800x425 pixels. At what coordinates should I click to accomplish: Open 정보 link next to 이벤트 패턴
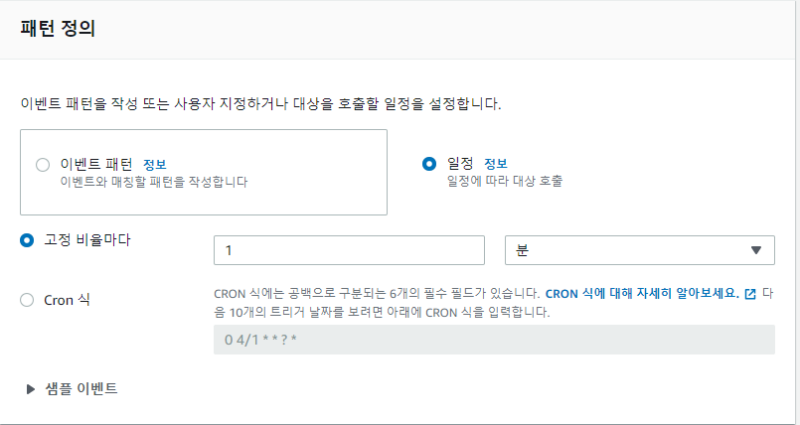pos(155,164)
